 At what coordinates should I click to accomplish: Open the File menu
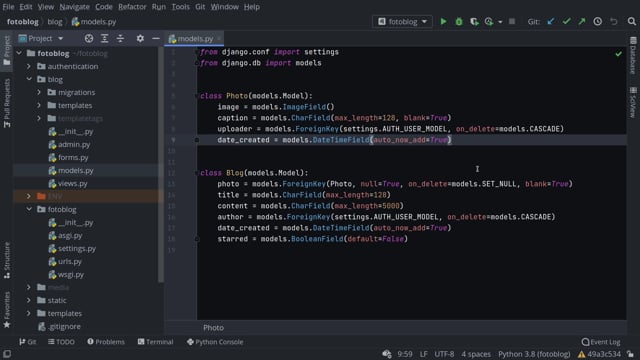[x=8, y=7]
